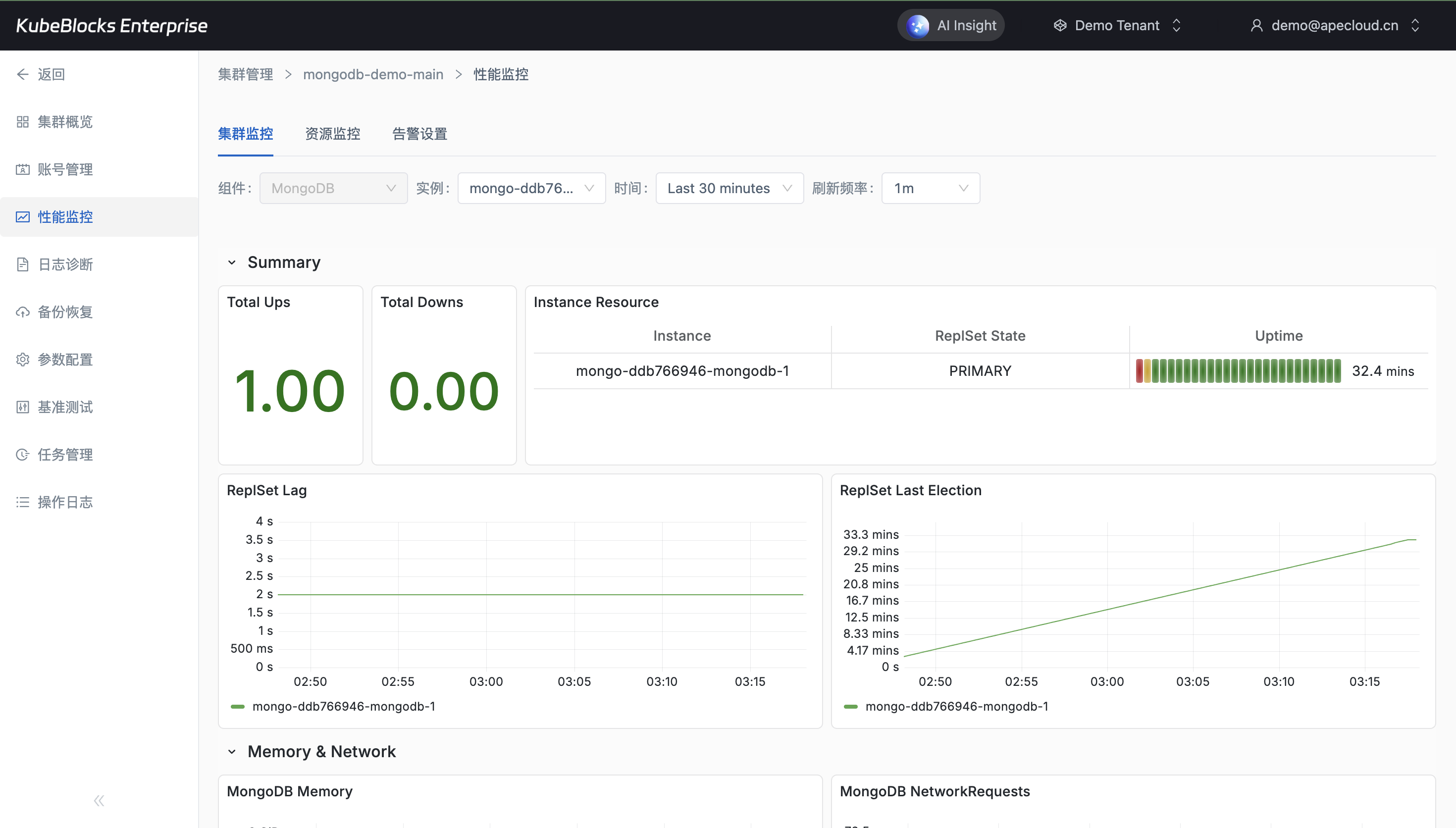Open the Last 30 minutes time dropdown
The width and height of the screenshot is (1456, 828).
[729, 188]
